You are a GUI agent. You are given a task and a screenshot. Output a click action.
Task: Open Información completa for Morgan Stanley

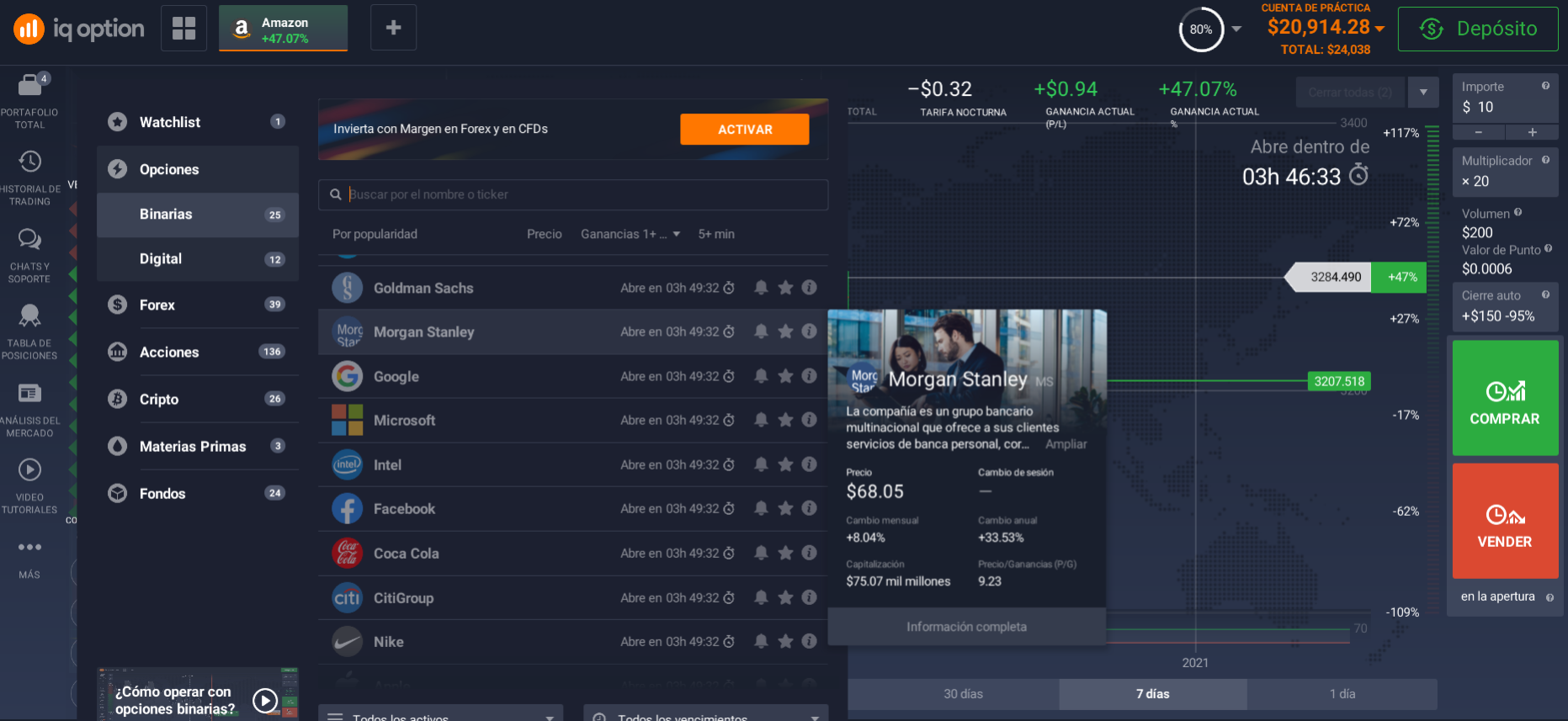tap(966, 627)
